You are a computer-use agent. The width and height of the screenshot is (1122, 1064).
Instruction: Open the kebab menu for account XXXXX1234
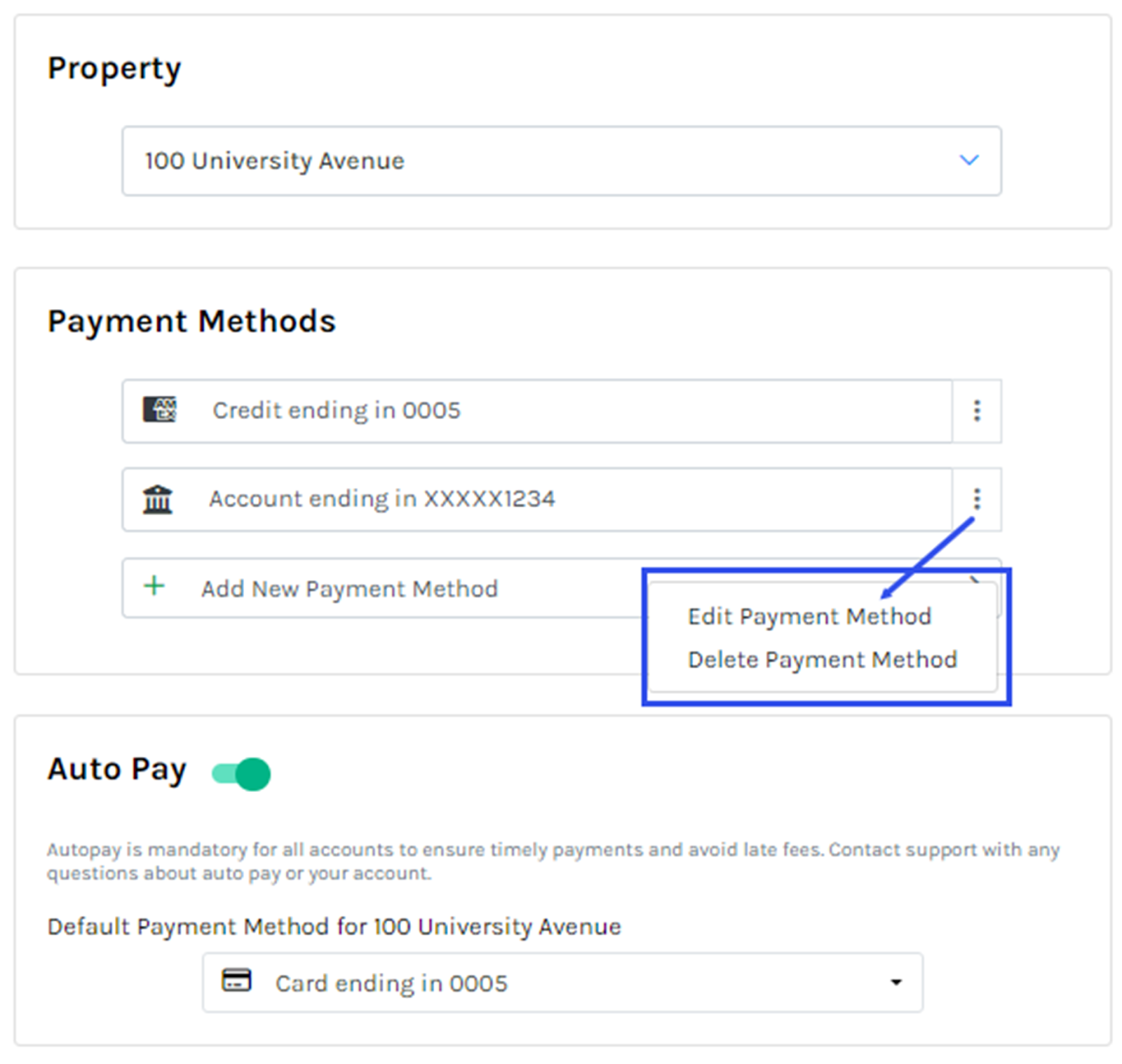coord(976,498)
